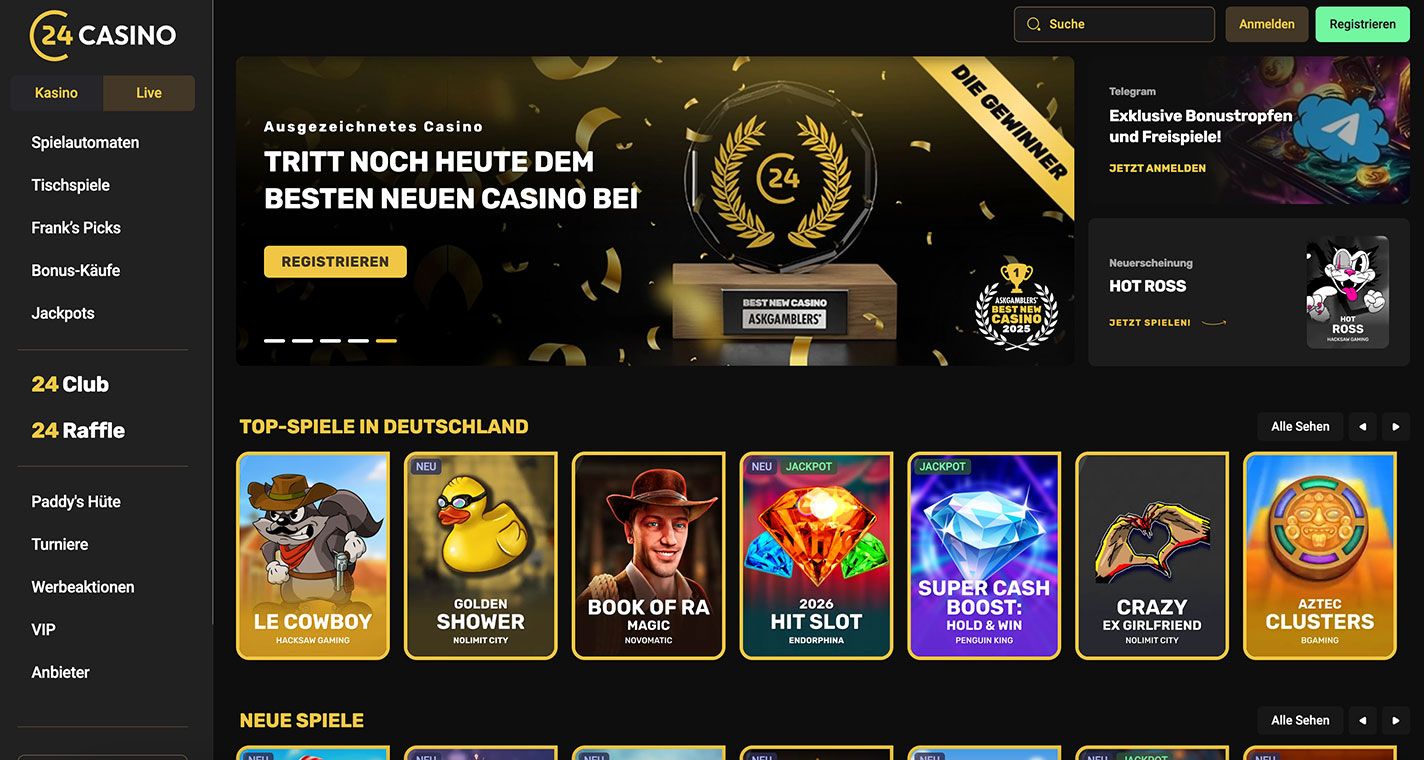The width and height of the screenshot is (1424, 760).
Task: Open Spielautomaten in the sidebar
Action: click(x=85, y=143)
